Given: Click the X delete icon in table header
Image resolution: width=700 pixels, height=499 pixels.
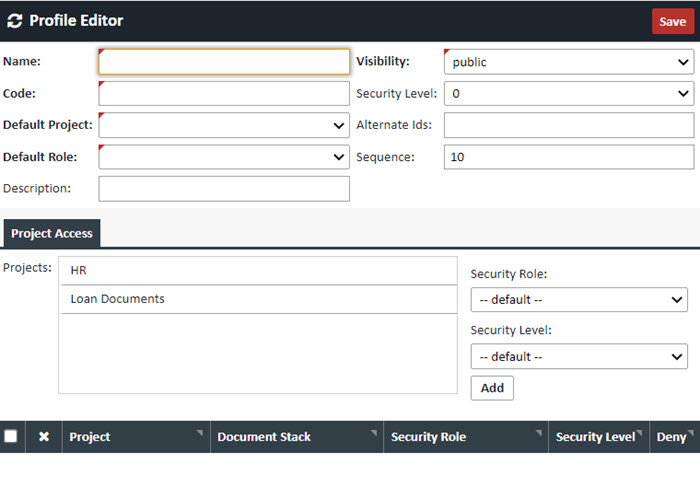Looking at the screenshot, I should point(44,437).
